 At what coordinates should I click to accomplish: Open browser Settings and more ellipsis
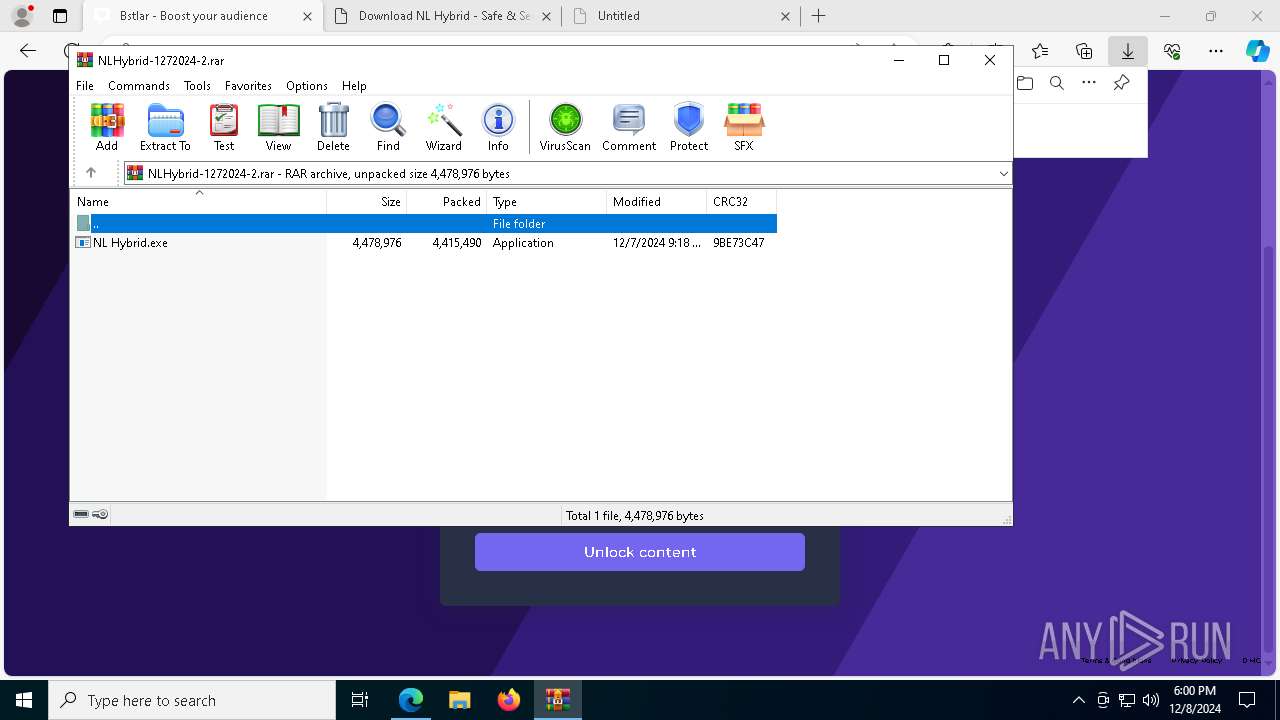(1216, 51)
